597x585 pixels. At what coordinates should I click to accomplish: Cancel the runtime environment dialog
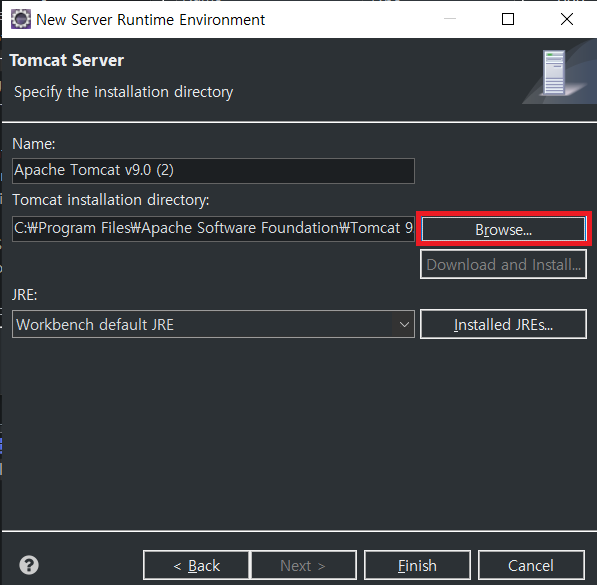531,565
